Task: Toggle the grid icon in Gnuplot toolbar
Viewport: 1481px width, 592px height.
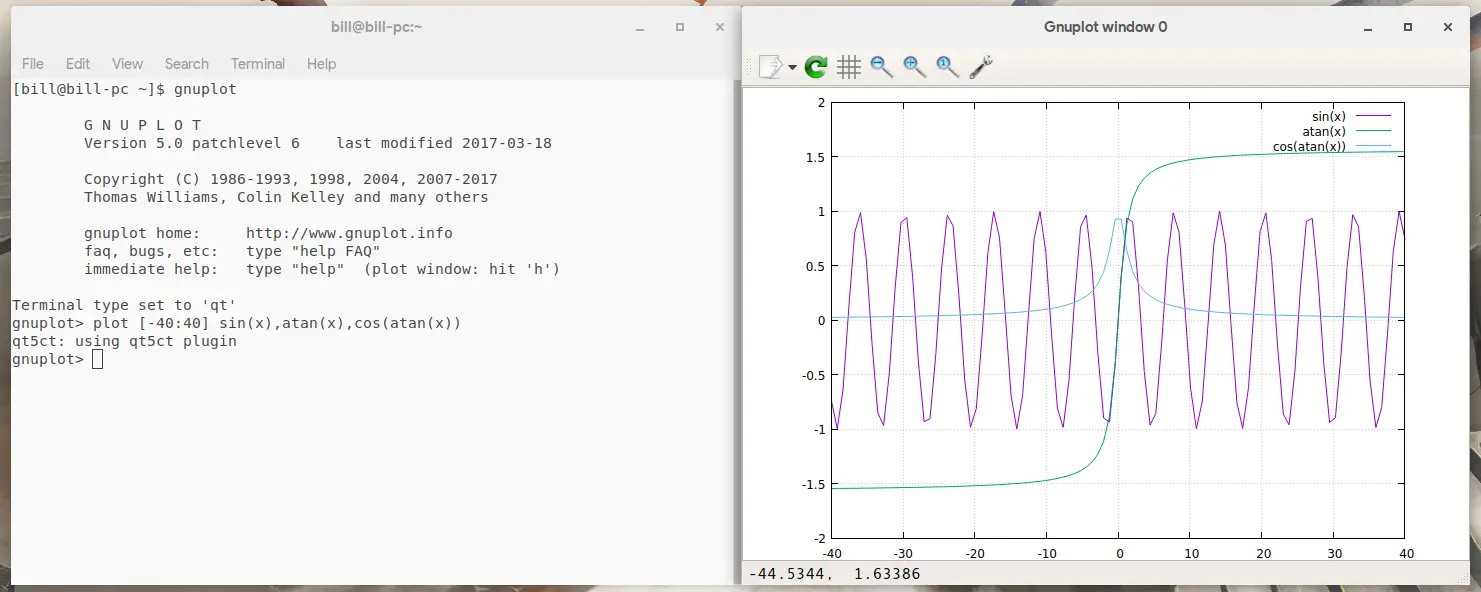Action: 849,67
